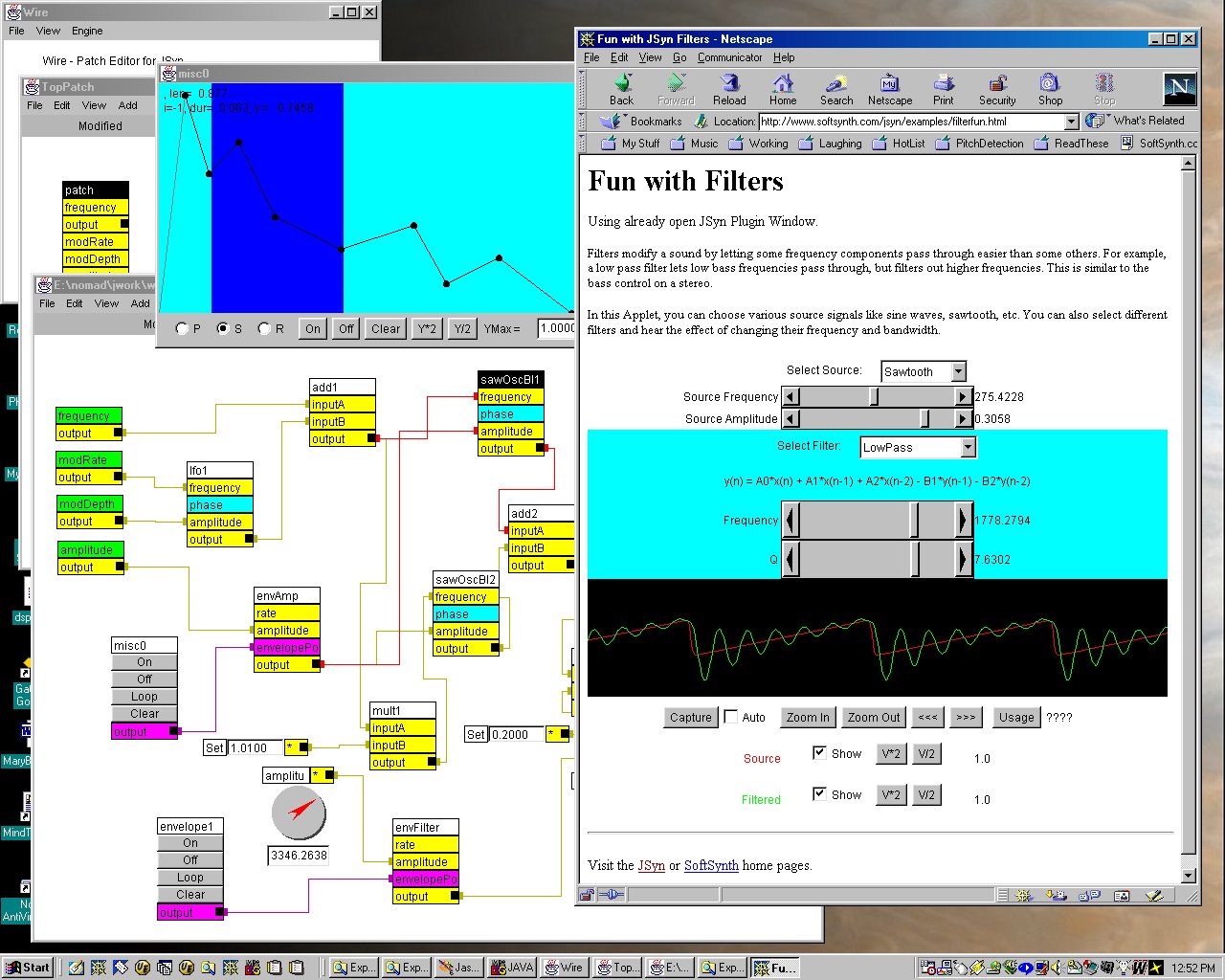Click the Print toolbar icon

click(x=944, y=84)
